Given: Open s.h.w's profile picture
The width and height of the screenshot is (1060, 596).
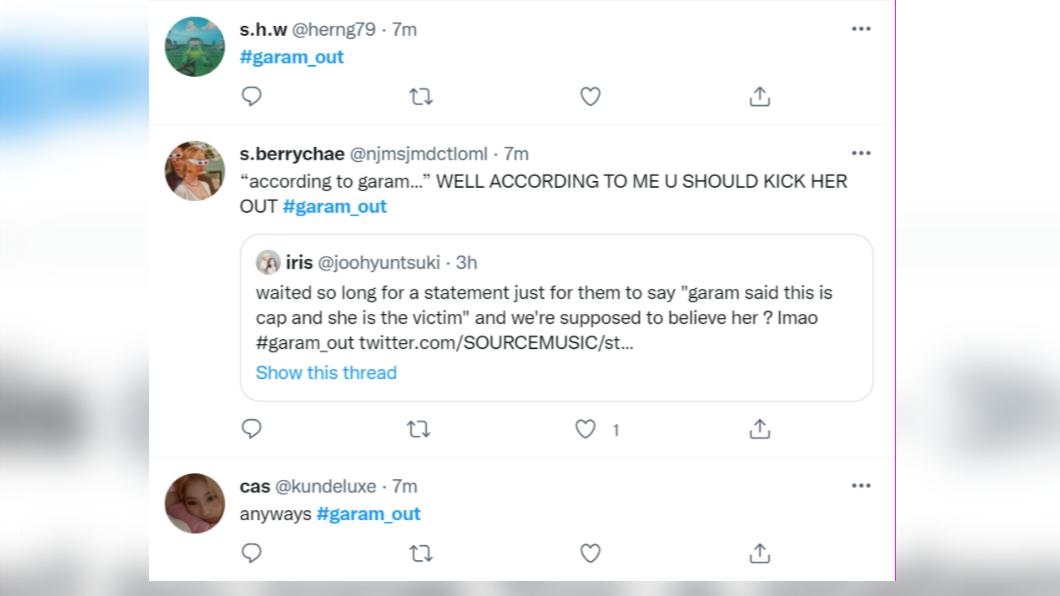Looking at the screenshot, I should tap(195, 47).
